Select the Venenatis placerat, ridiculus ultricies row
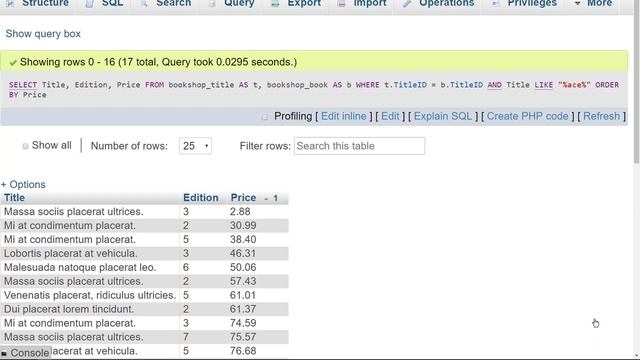The height and width of the screenshot is (360, 640). click(144, 295)
